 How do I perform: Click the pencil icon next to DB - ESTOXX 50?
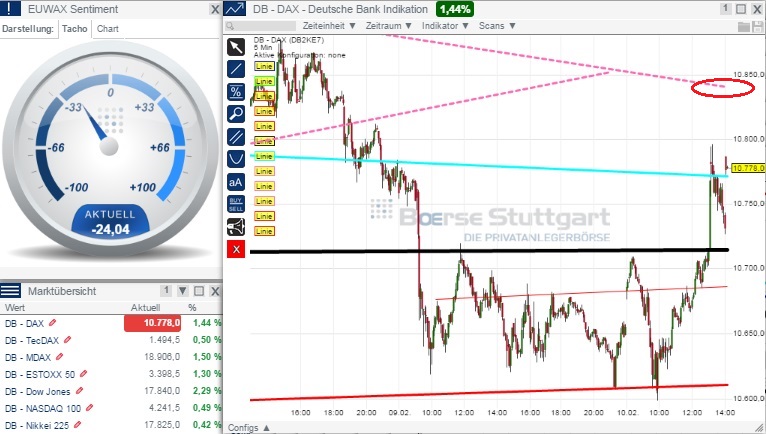coord(84,374)
